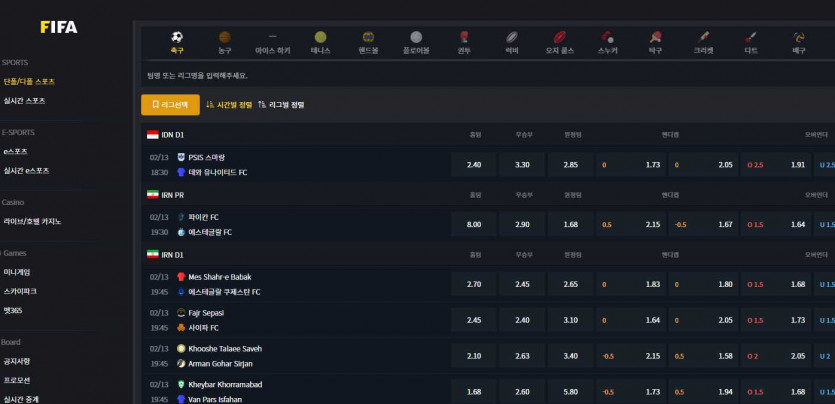Open 실시간 스포츠 in the sidebar
Screen dimensions: 835x404
(24, 101)
